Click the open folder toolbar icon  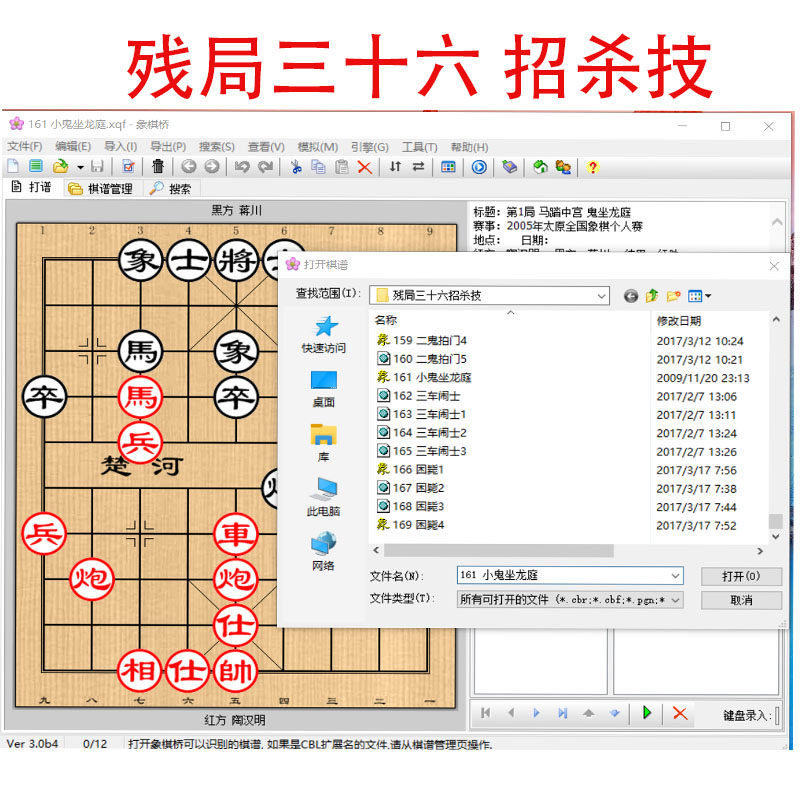click(x=60, y=166)
